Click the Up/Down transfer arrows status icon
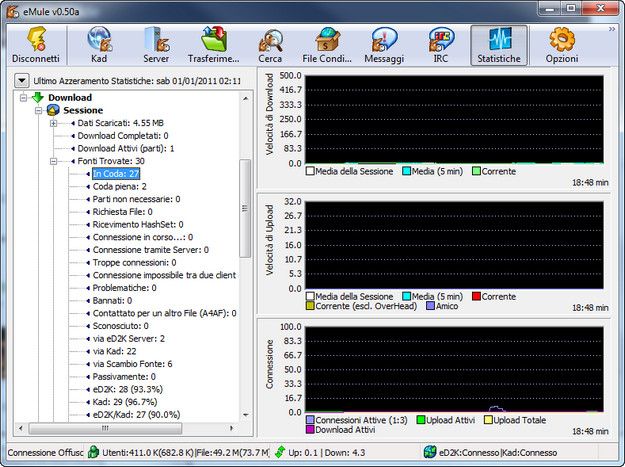 [280, 452]
